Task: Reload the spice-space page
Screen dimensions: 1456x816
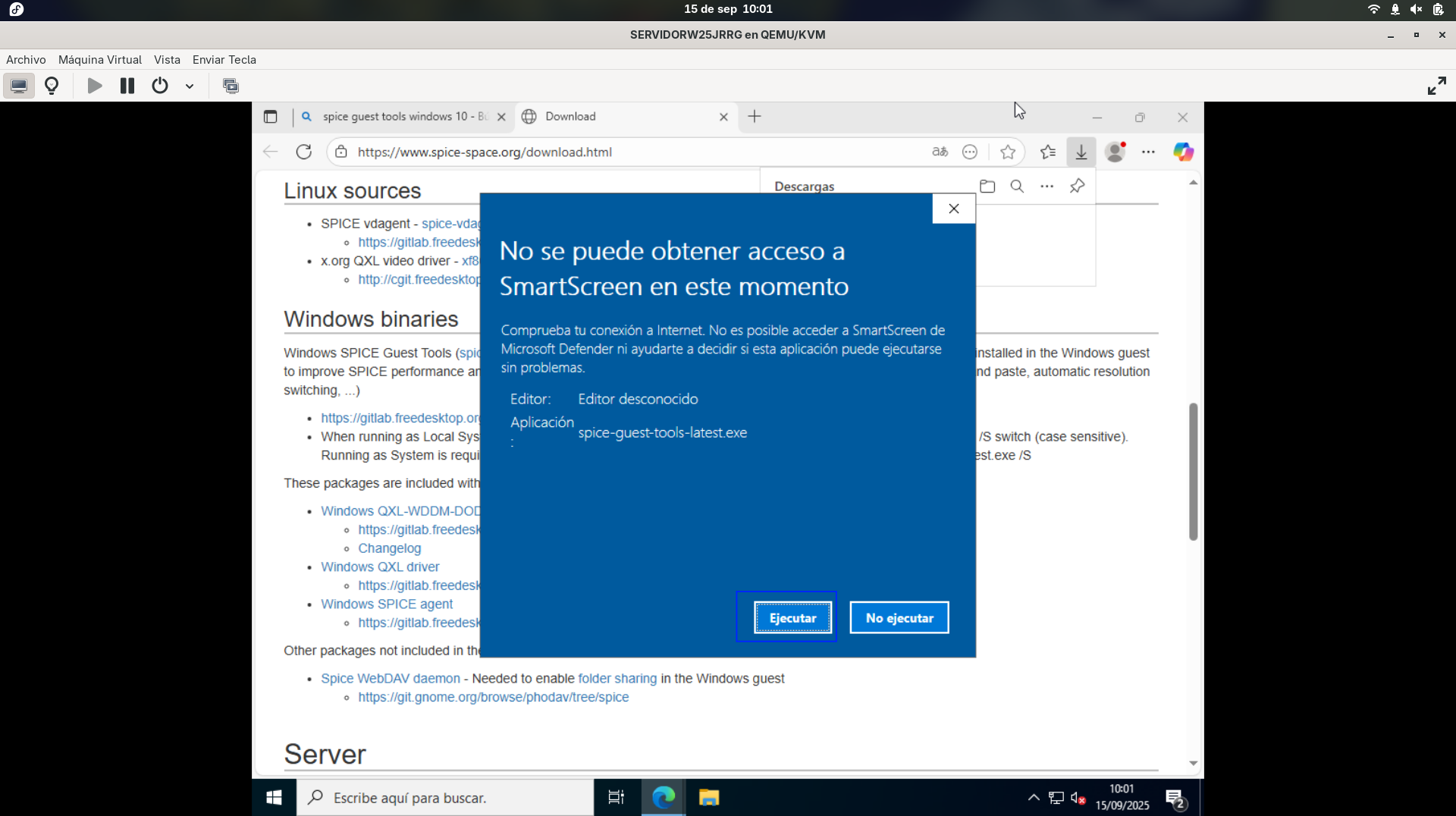Action: (304, 152)
